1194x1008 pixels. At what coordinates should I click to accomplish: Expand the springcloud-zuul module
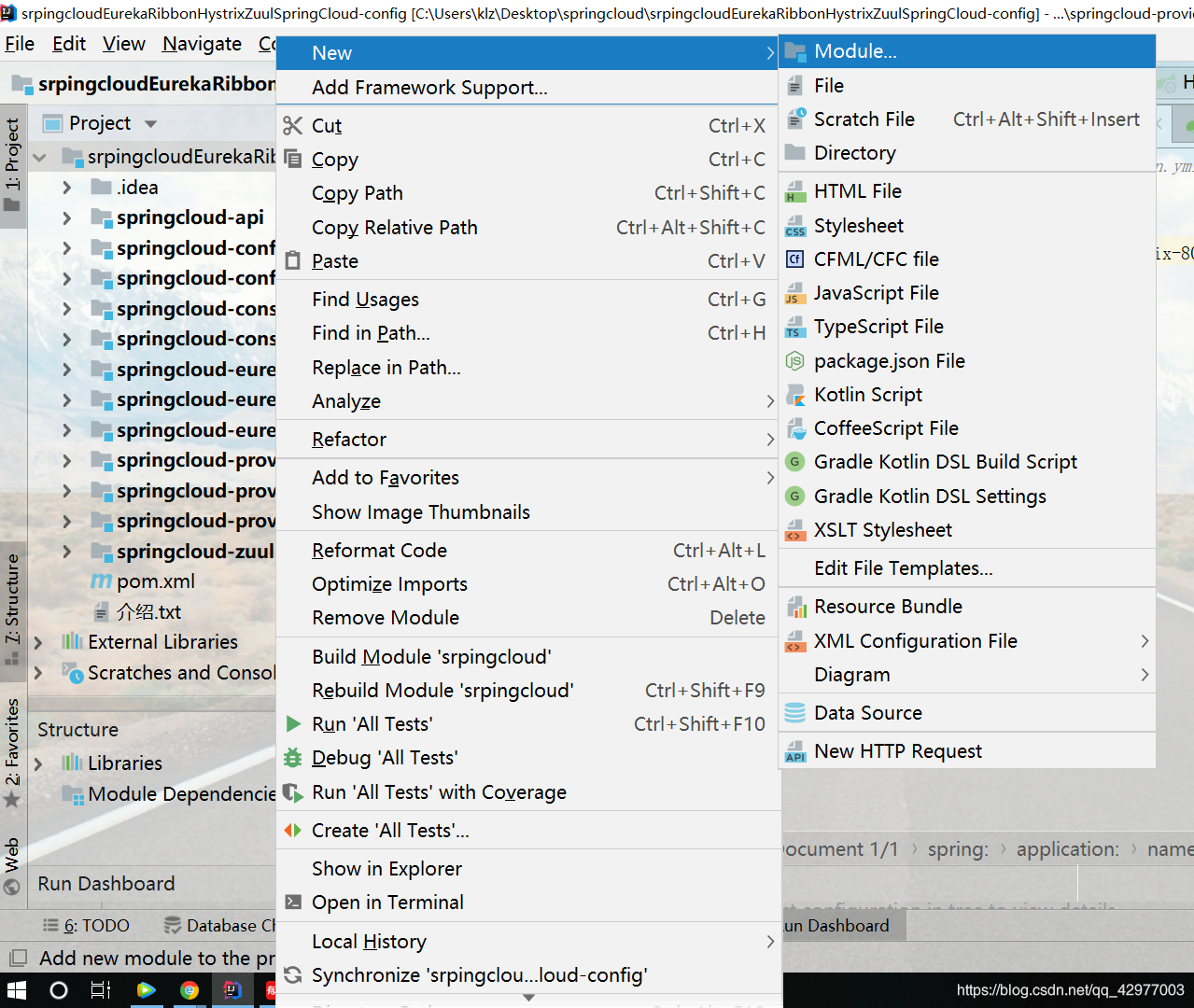point(66,552)
